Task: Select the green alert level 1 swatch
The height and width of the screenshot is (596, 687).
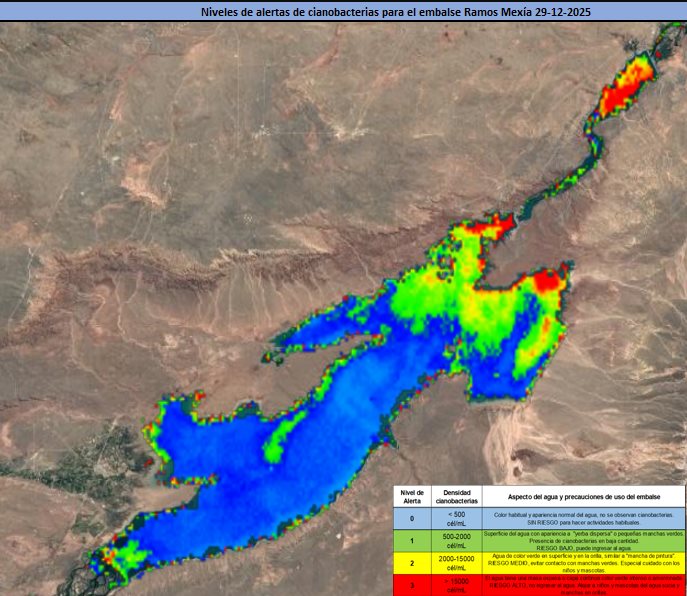Action: tap(412, 541)
